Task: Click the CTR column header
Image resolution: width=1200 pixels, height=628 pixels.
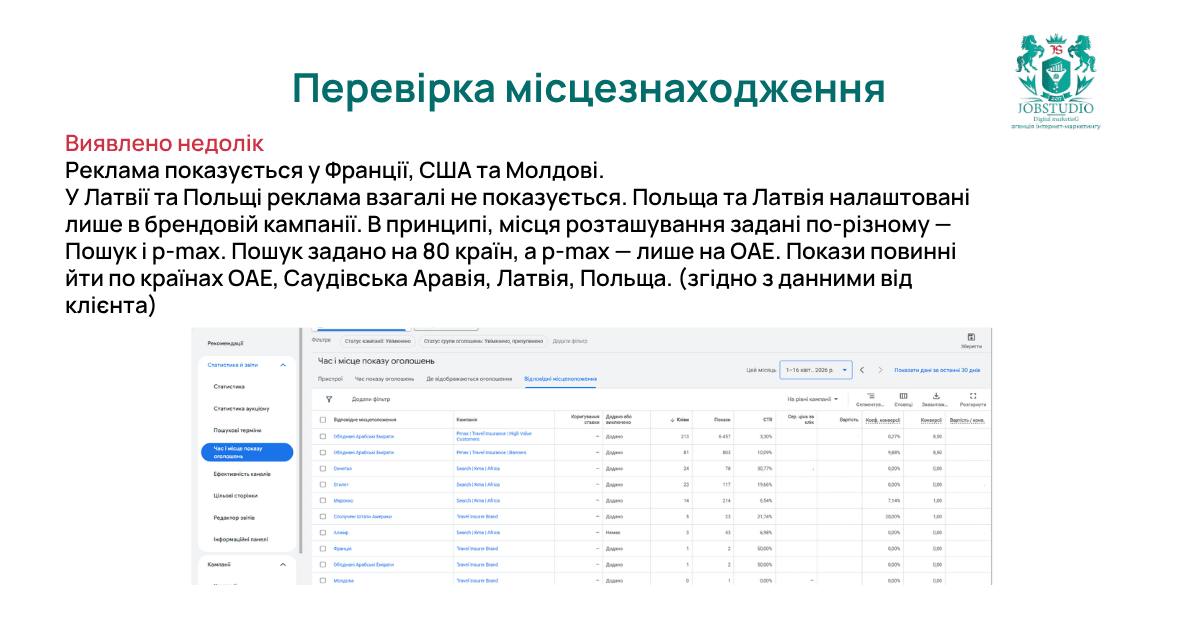Action: tap(767, 420)
